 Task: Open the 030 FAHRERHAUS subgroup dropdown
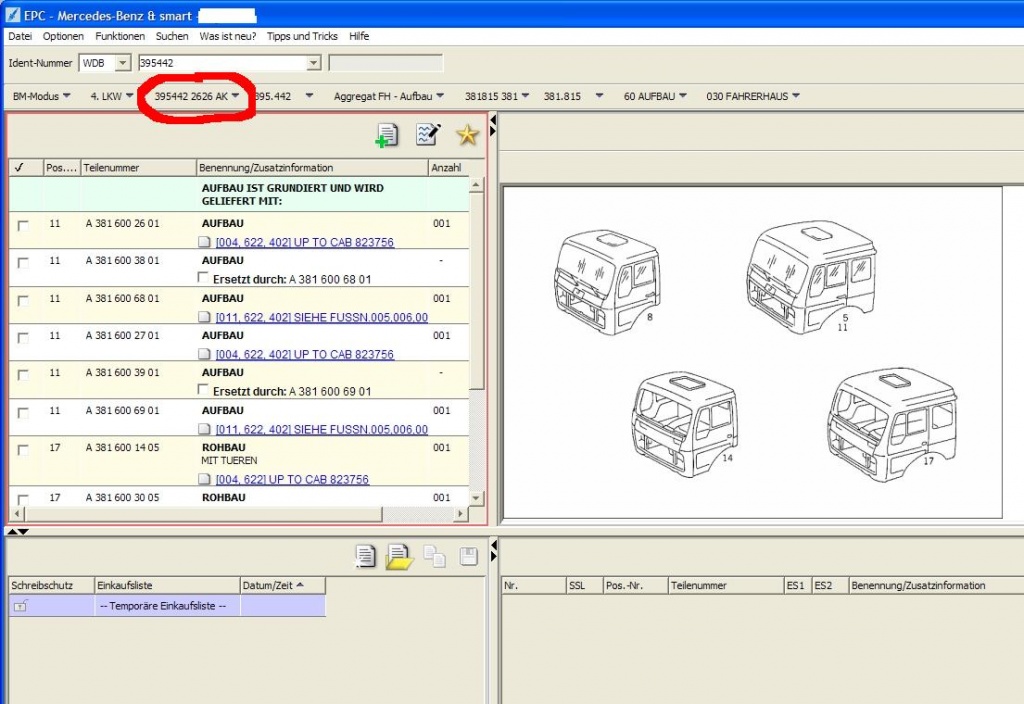coord(753,97)
